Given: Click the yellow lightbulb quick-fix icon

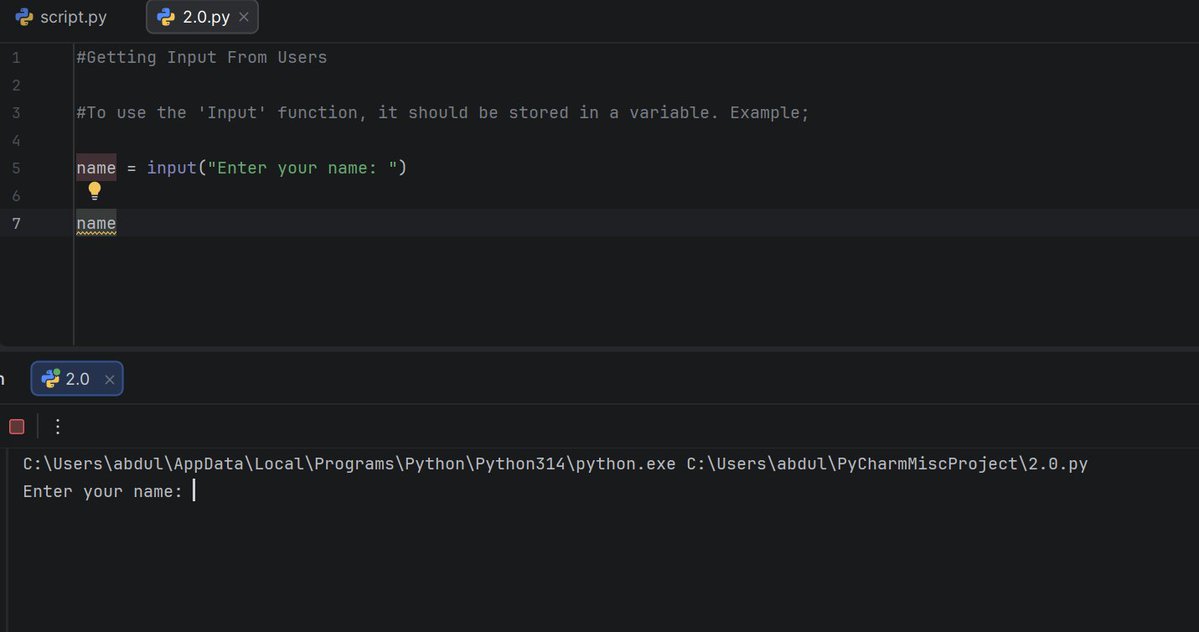Looking at the screenshot, I should pyautogui.click(x=94, y=190).
